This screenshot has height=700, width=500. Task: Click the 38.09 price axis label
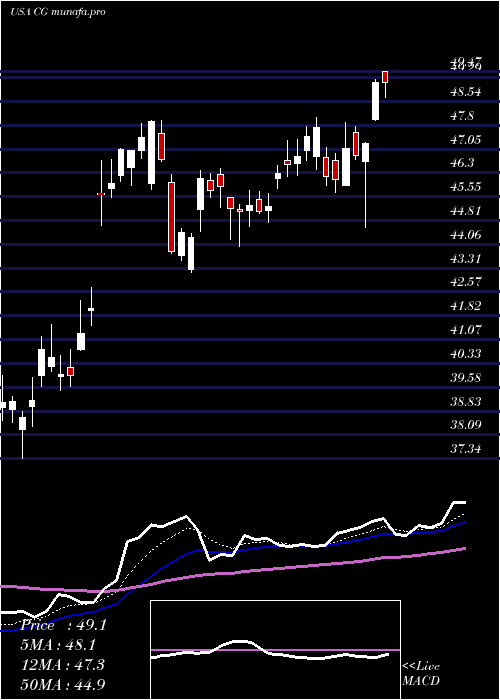[466, 425]
